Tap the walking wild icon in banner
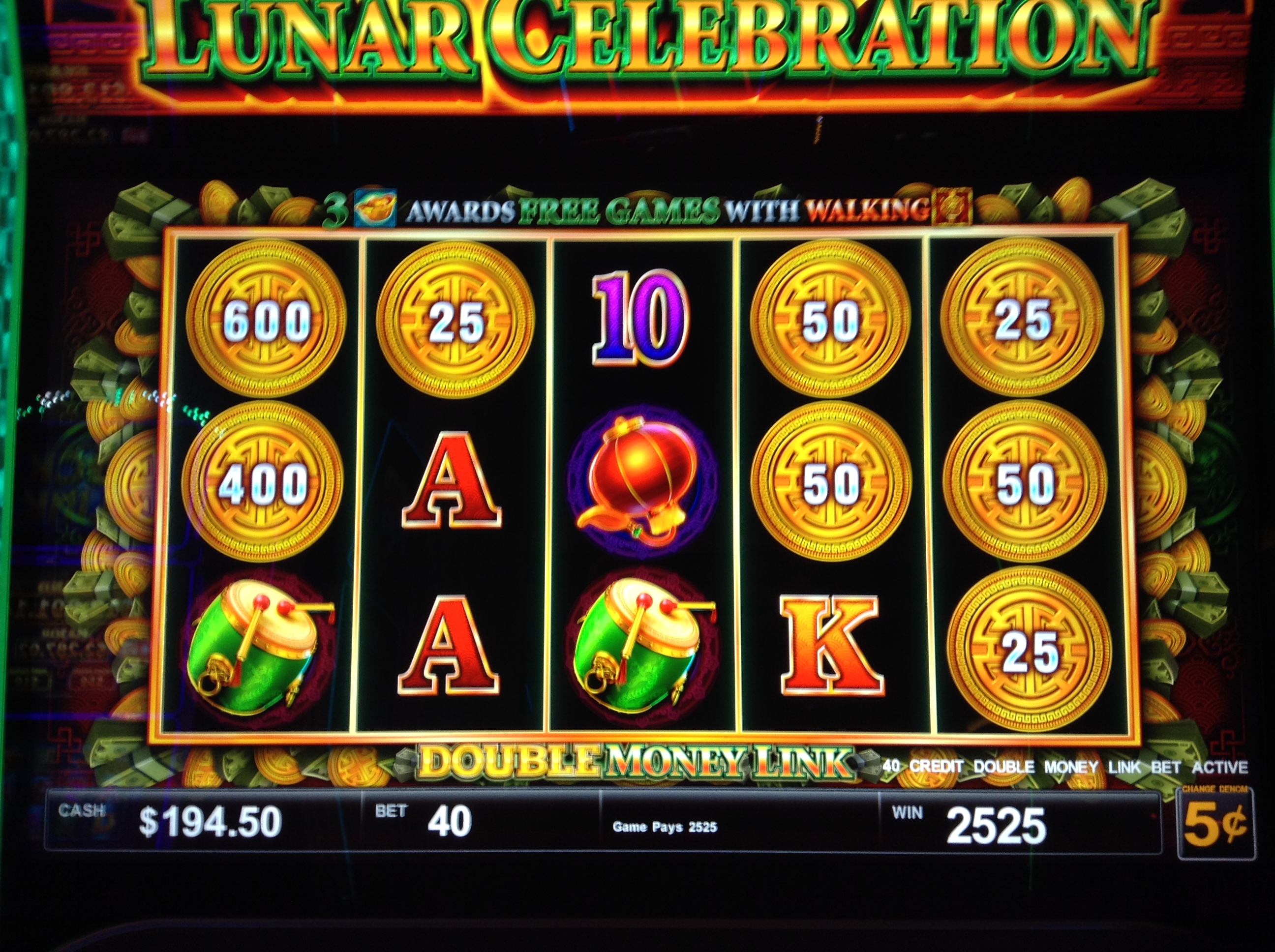This screenshot has width=1275, height=952. click(952, 207)
